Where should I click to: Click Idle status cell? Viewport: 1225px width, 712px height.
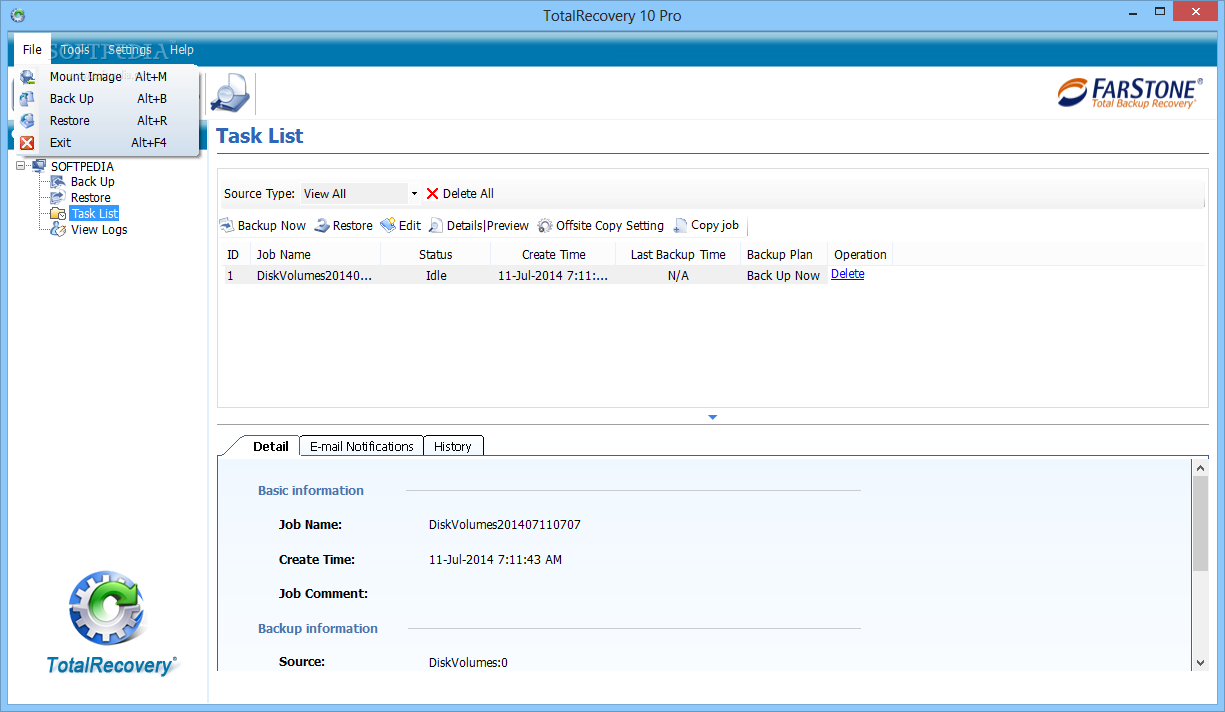click(436, 276)
